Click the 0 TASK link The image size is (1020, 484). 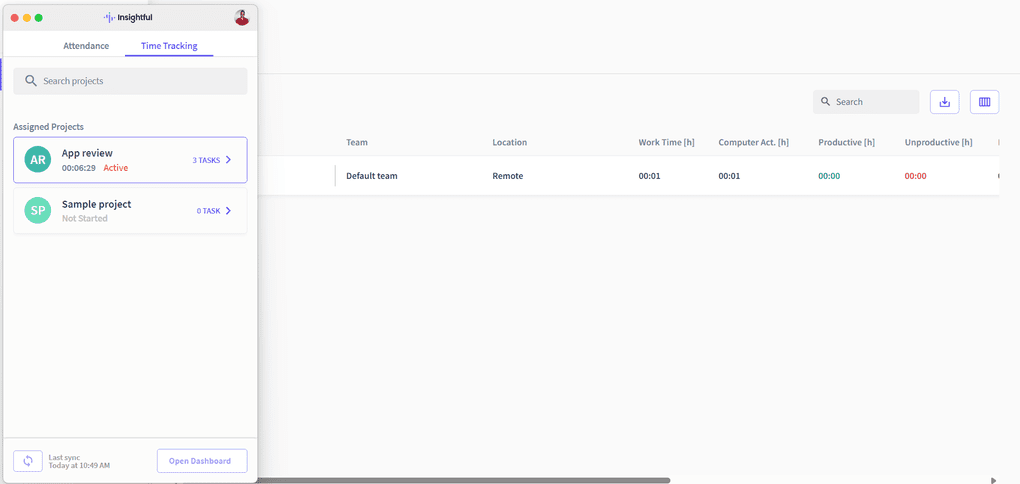pos(208,211)
